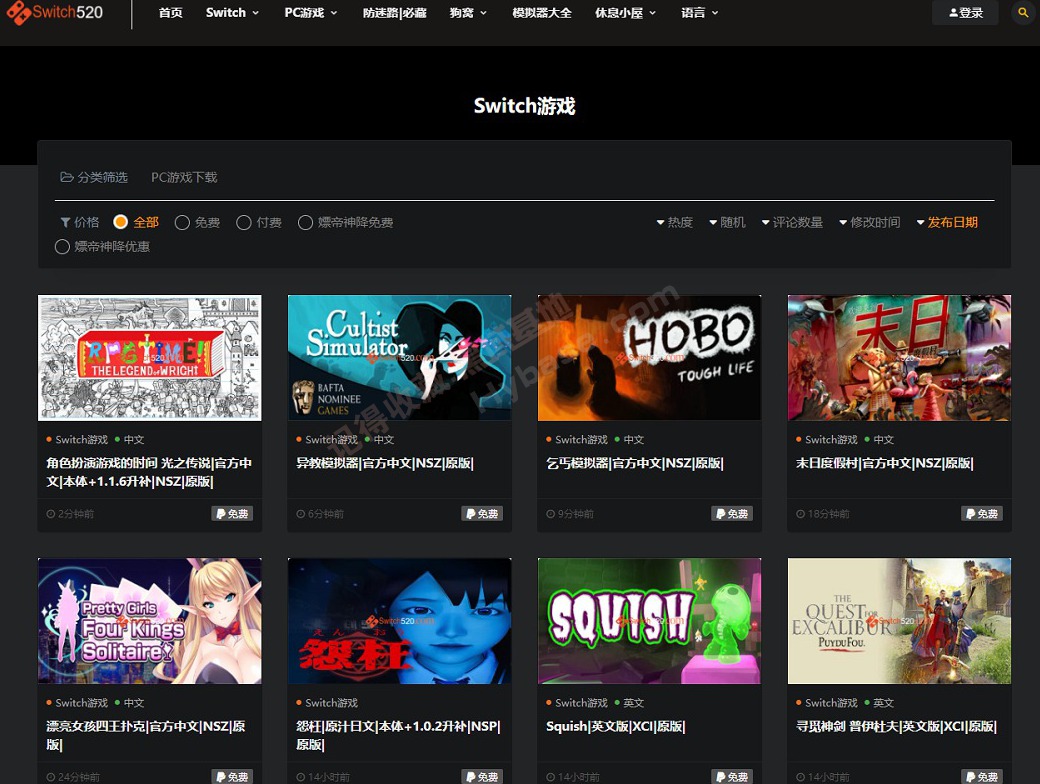Click 免费 badge on 怨枉 card
The width and height of the screenshot is (1040, 784).
pos(482,777)
